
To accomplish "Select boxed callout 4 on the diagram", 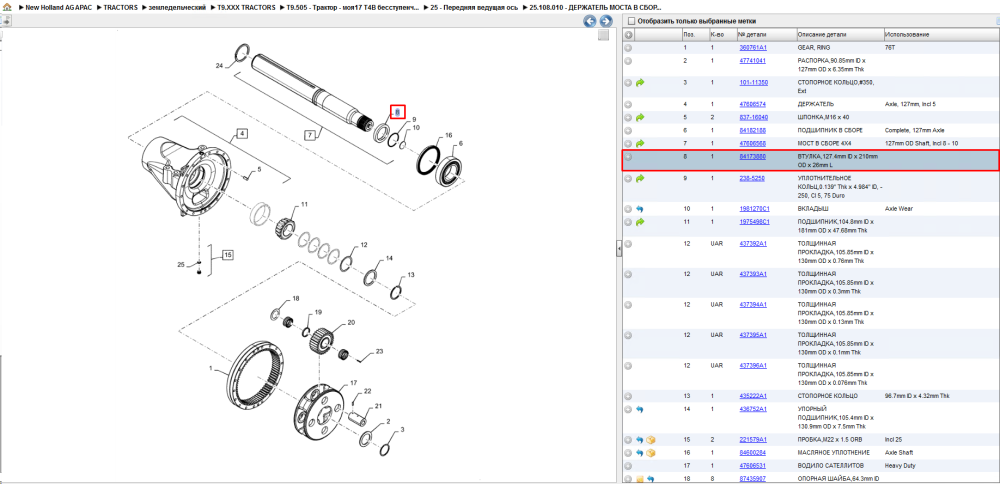I will (x=242, y=134).
